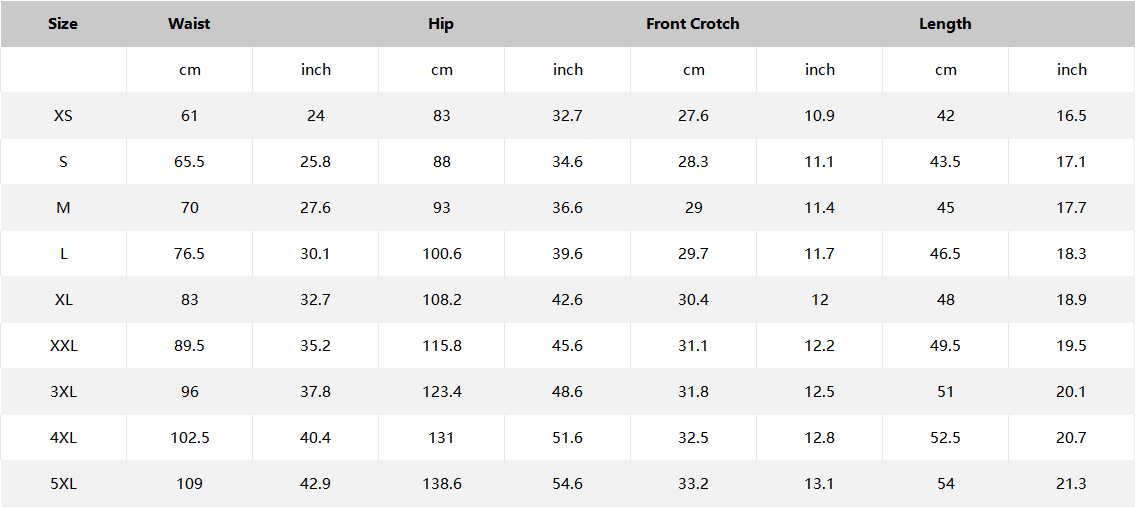Click waist value 65.5 cm for S
The height and width of the screenshot is (508, 1135).
coord(189,162)
